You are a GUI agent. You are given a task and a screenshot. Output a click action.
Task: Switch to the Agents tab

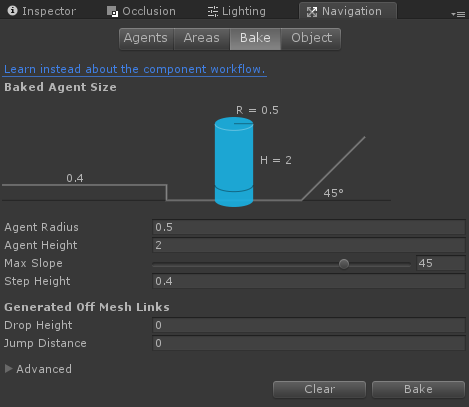coord(146,38)
